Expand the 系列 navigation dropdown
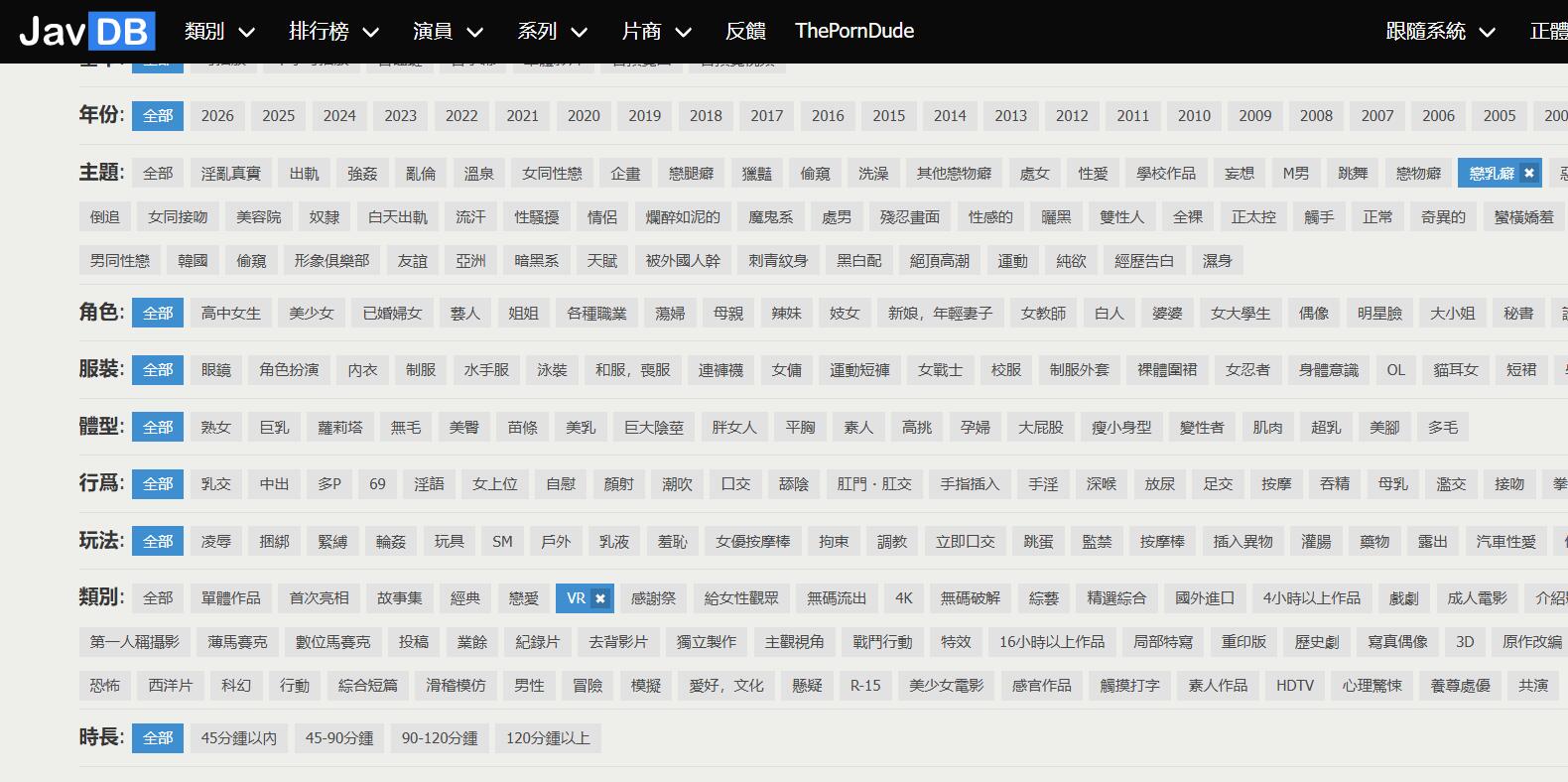 pos(552,32)
